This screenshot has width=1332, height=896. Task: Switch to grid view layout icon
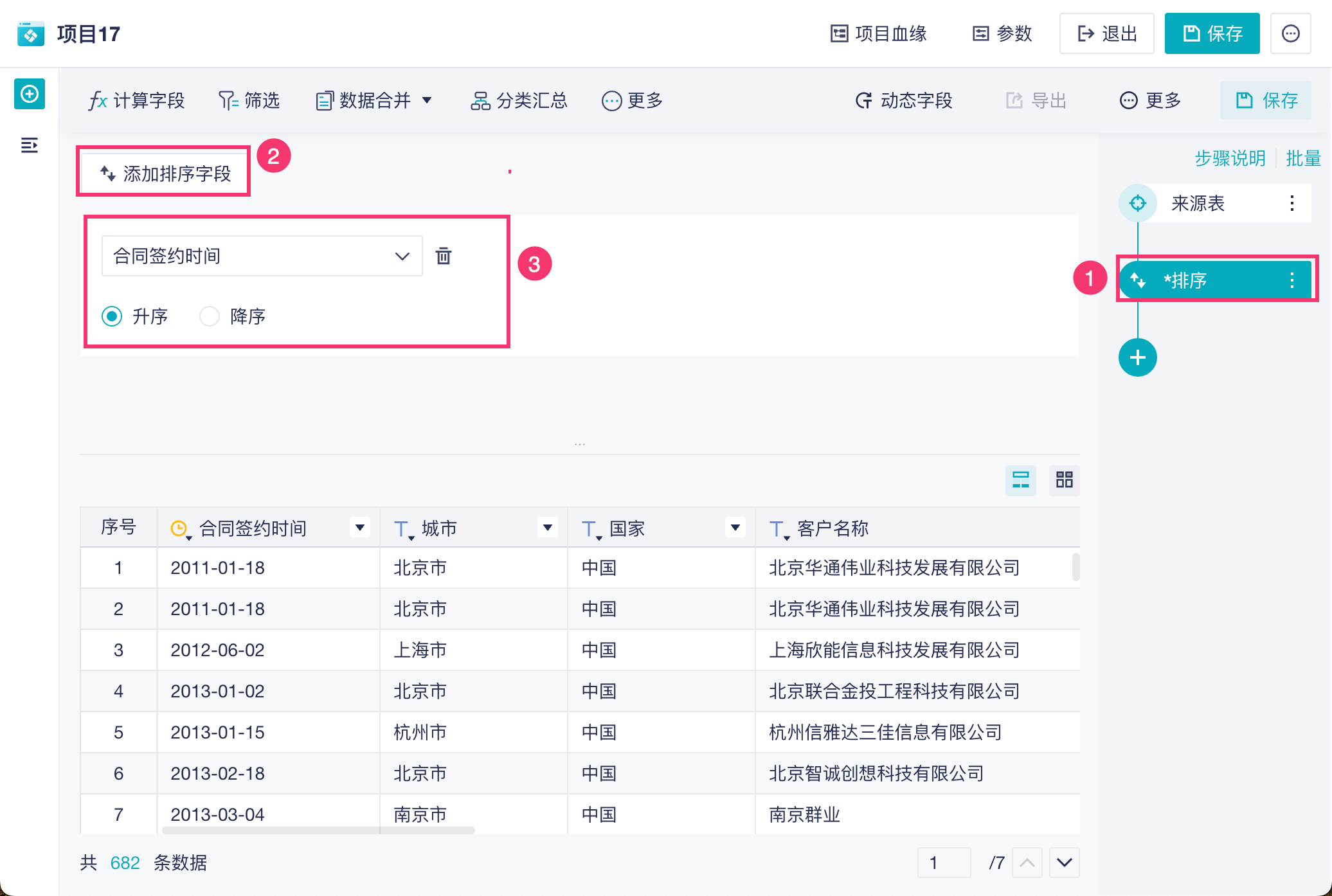1064,479
